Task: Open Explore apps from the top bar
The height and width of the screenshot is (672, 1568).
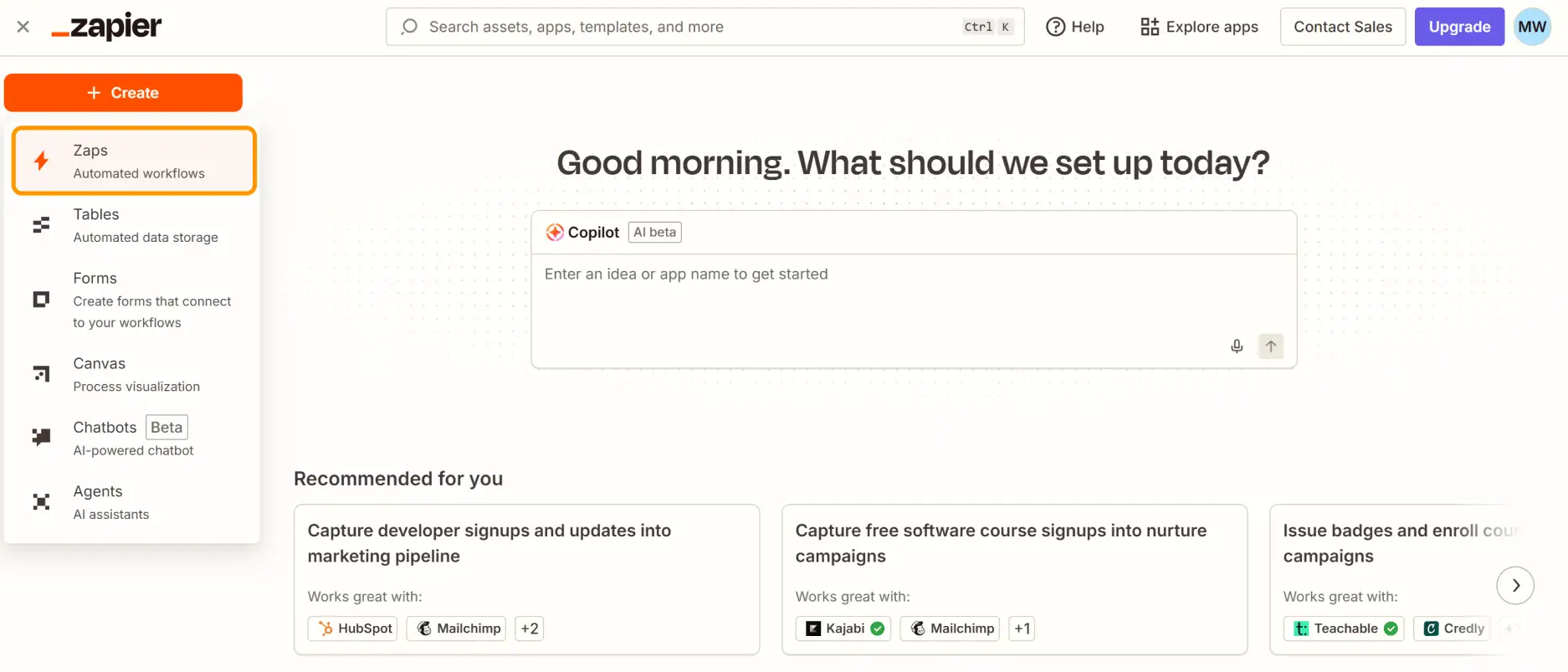Action: (x=1199, y=27)
